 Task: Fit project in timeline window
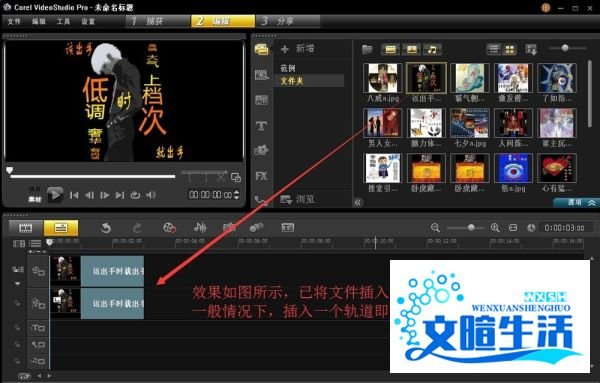(x=513, y=228)
